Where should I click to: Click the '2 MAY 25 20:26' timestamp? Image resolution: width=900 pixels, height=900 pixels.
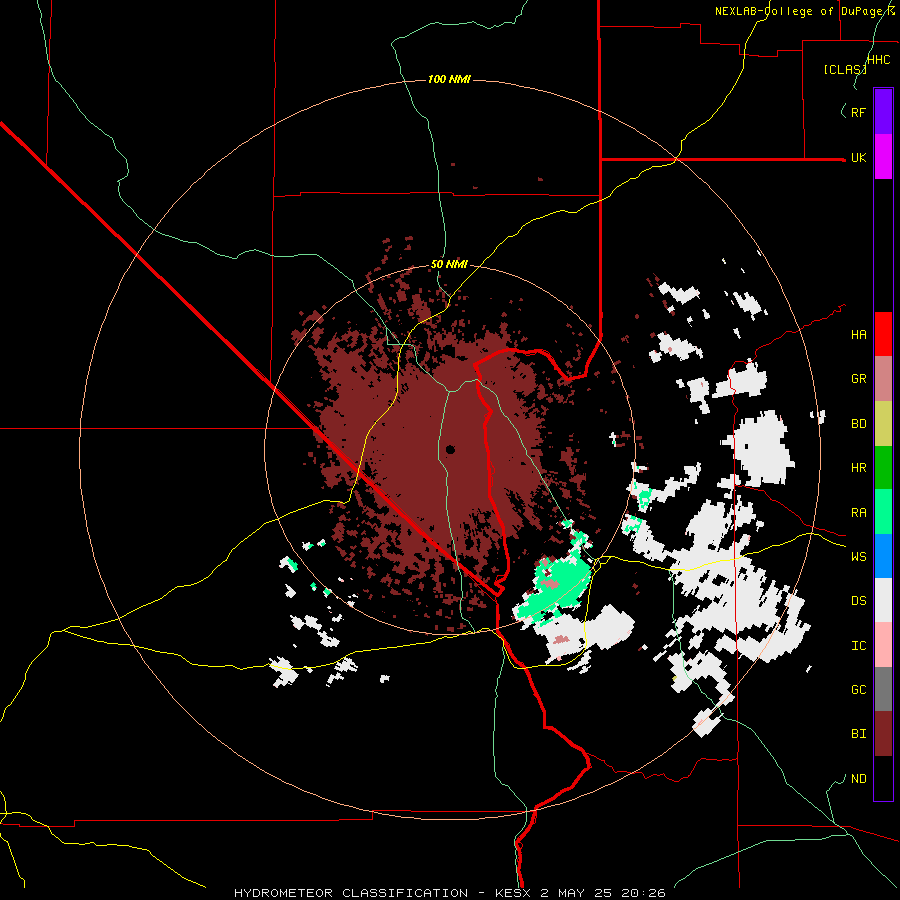603,893
